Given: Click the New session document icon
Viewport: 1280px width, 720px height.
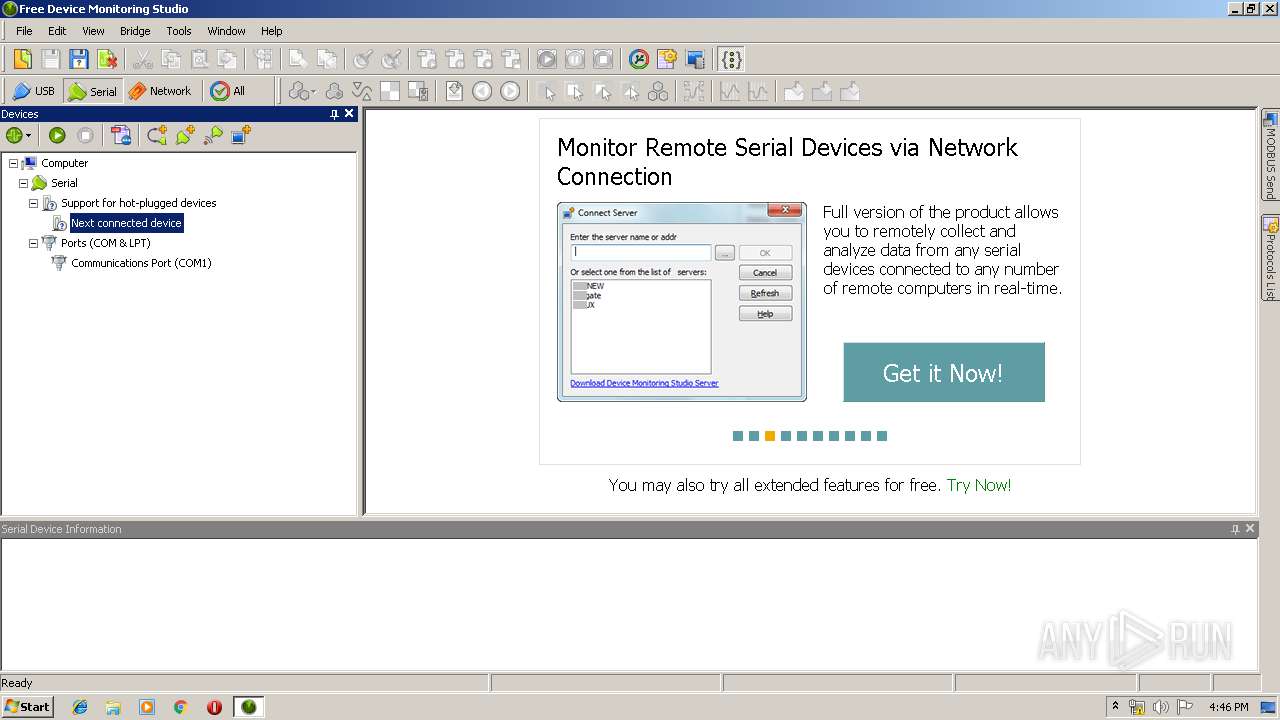Looking at the screenshot, I should coord(22,59).
